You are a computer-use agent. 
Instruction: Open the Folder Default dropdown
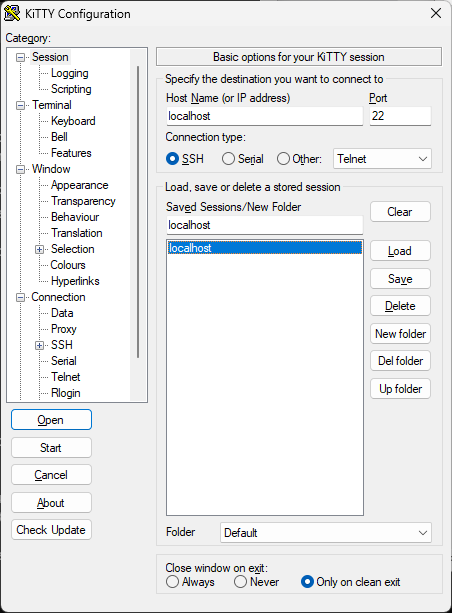click(326, 532)
